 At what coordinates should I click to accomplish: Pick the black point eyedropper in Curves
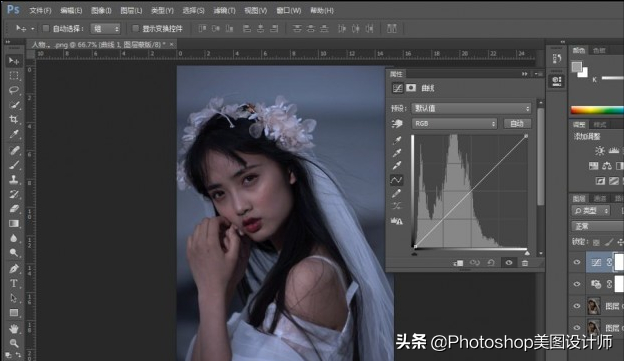click(x=397, y=140)
